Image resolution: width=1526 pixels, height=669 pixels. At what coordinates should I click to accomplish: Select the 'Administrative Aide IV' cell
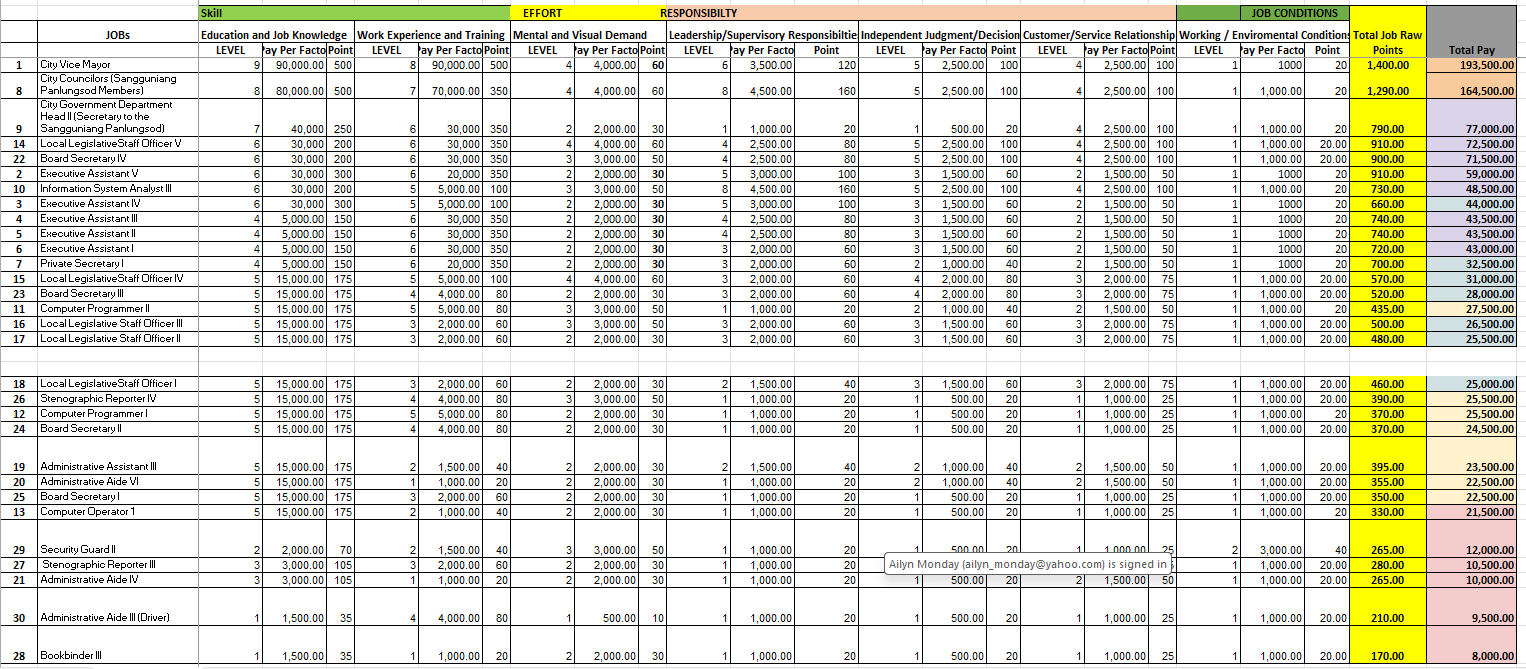tap(117, 580)
